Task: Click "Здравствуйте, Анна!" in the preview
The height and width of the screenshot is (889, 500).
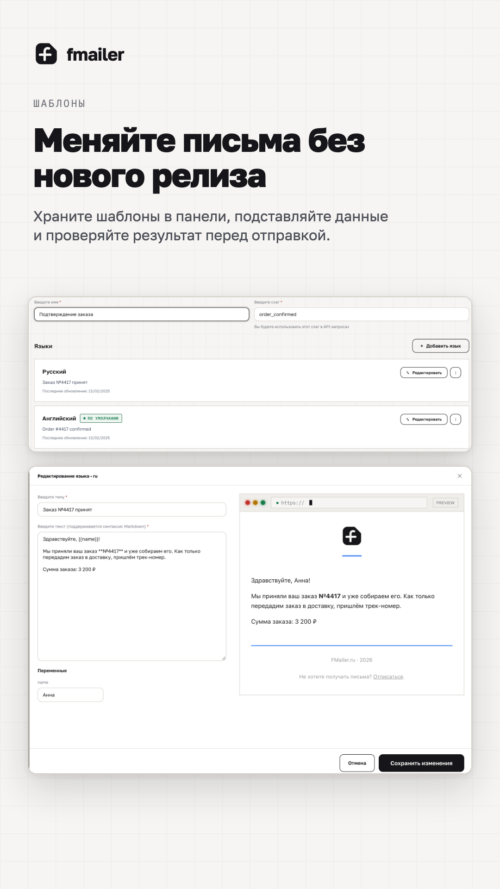Action: [x=281, y=580]
